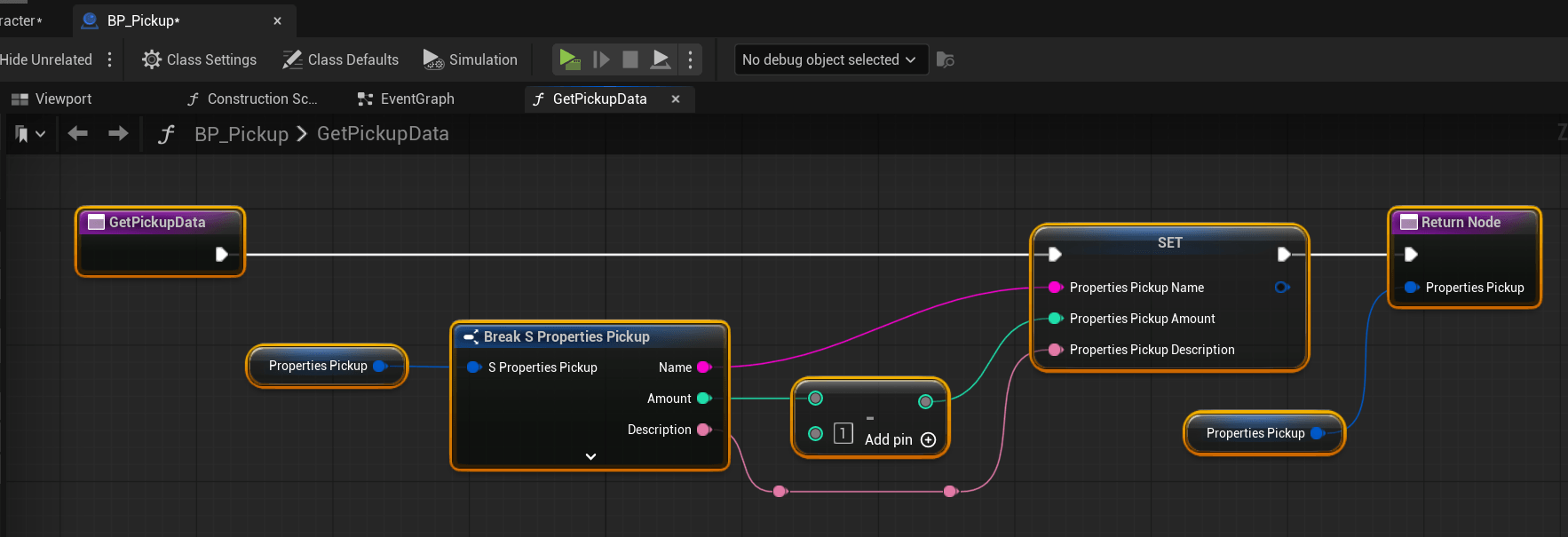
Task: Click the bookmarks icon in graph toolbar
Action: 23,134
